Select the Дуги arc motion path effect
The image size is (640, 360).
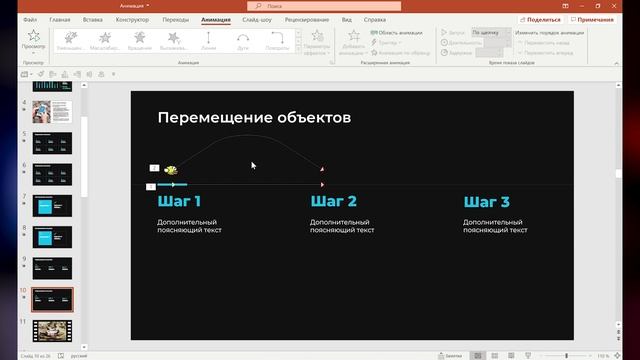[x=243, y=41]
